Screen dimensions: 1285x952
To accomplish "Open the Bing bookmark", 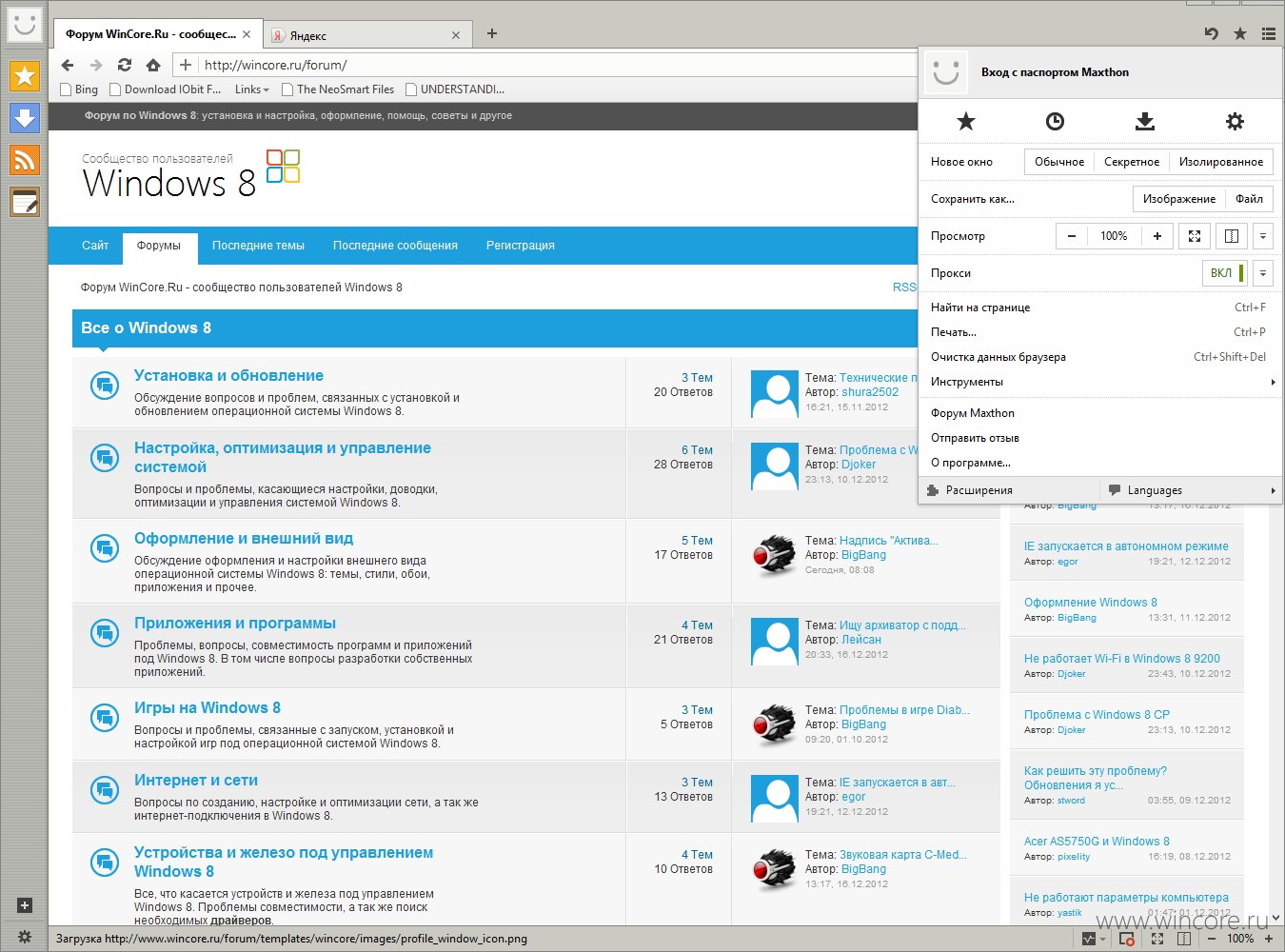I will [79, 89].
